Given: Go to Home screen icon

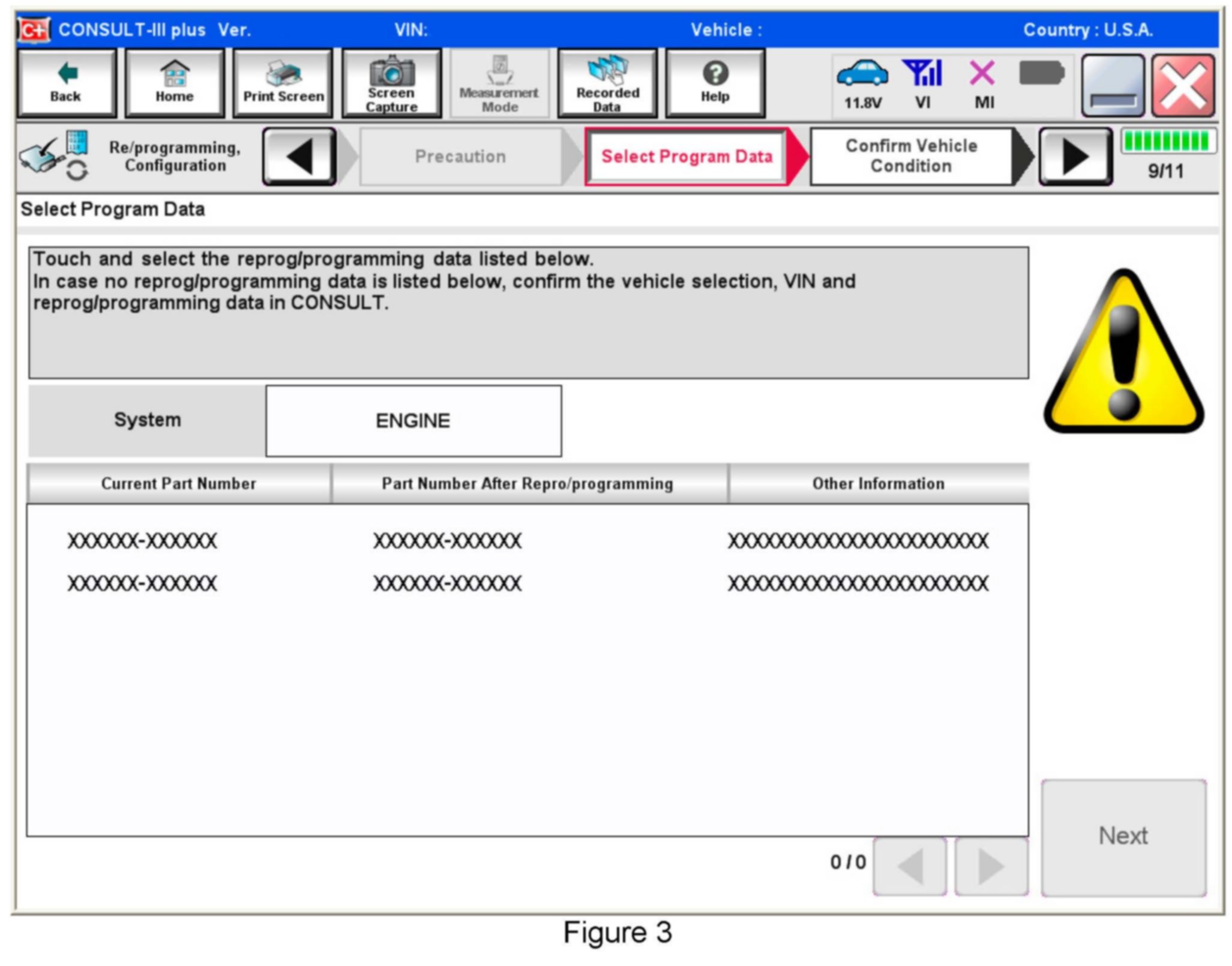Looking at the screenshot, I should [174, 83].
